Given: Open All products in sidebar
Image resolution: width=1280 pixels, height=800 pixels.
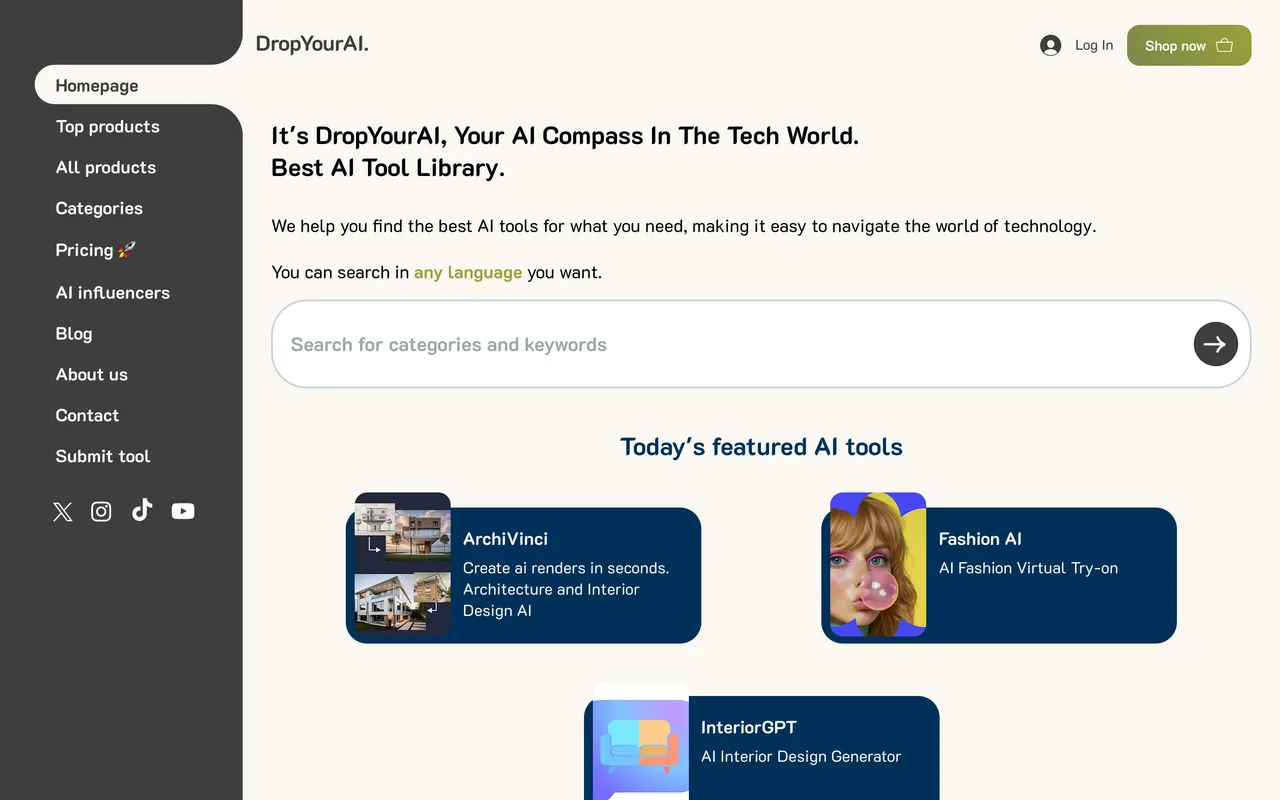Looking at the screenshot, I should coord(106,168).
